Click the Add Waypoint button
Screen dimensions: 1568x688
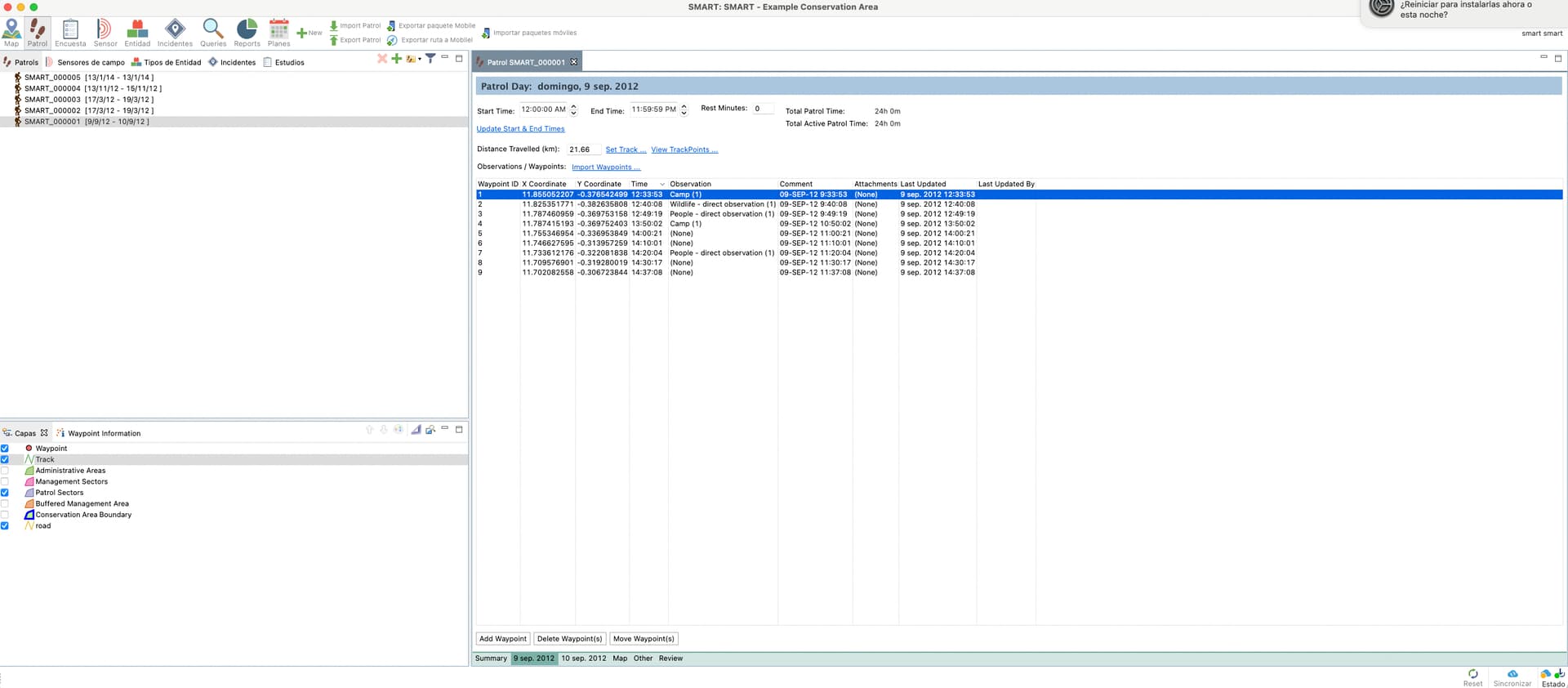click(502, 639)
